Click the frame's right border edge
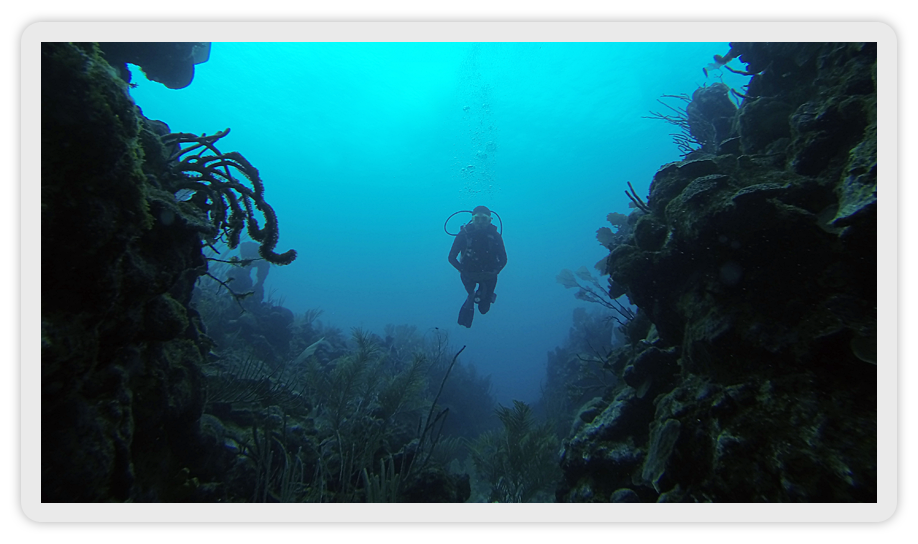Viewport: 918px width, 544px height. point(886,272)
